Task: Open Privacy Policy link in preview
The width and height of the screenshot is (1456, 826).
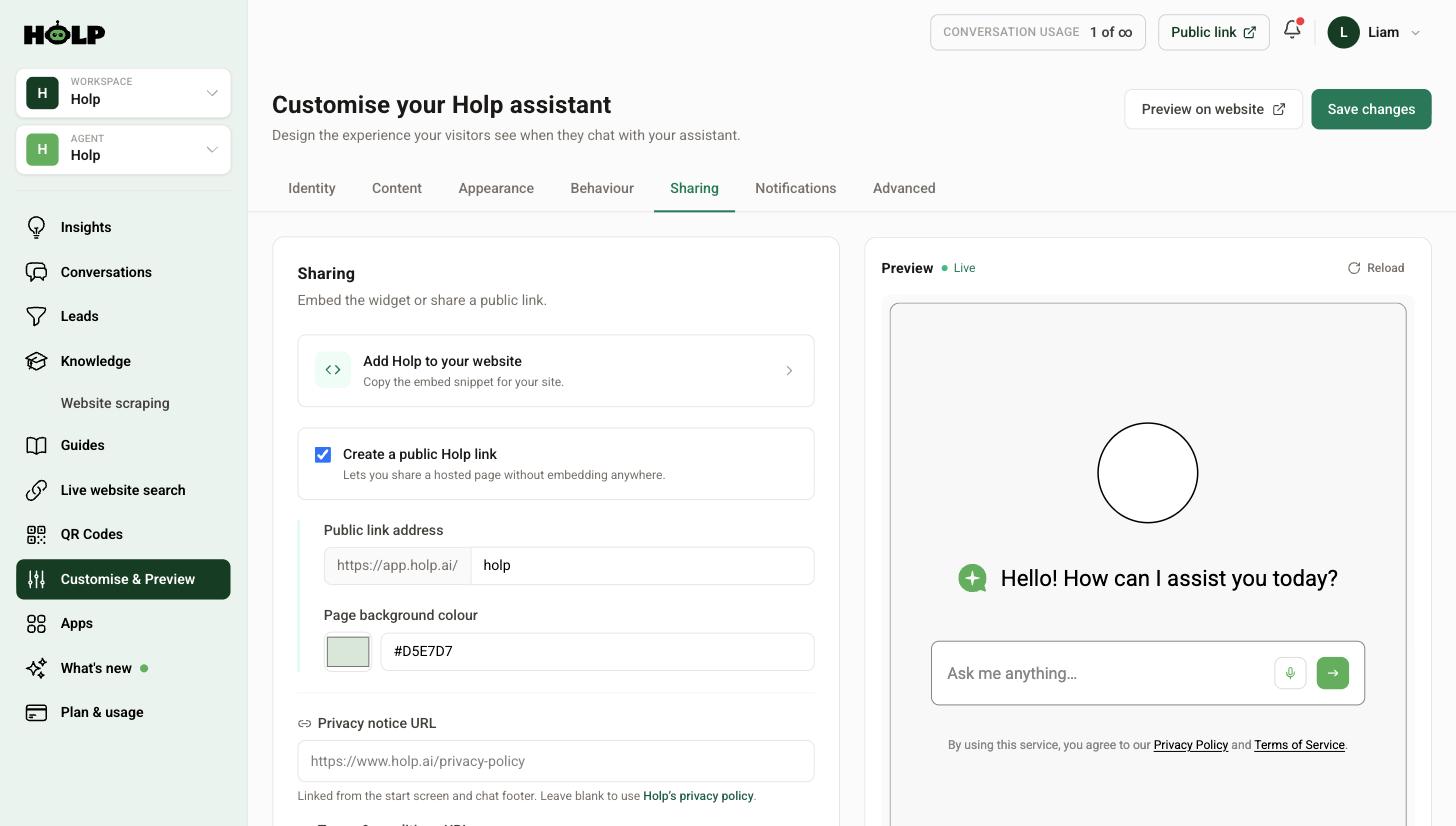Action: click(1190, 745)
